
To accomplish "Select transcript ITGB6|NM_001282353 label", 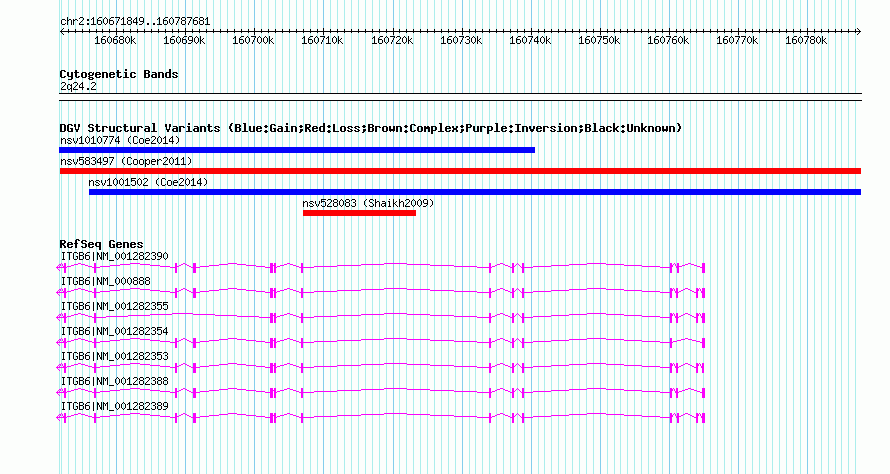I will (x=115, y=356).
